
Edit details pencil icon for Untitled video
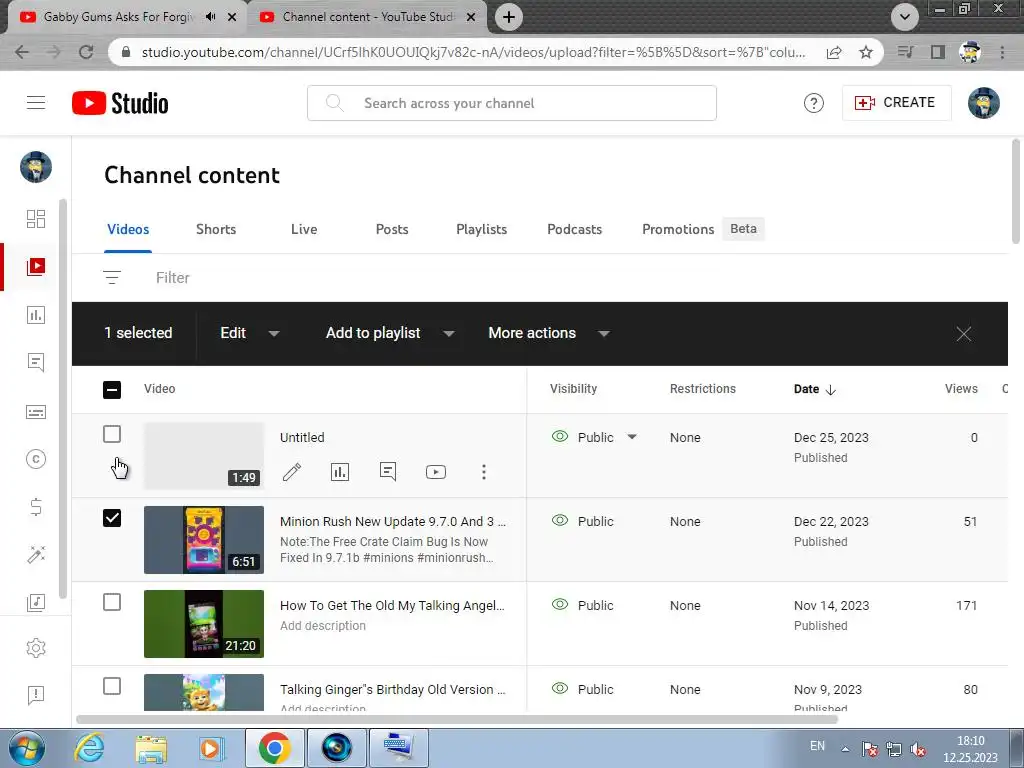pos(292,472)
